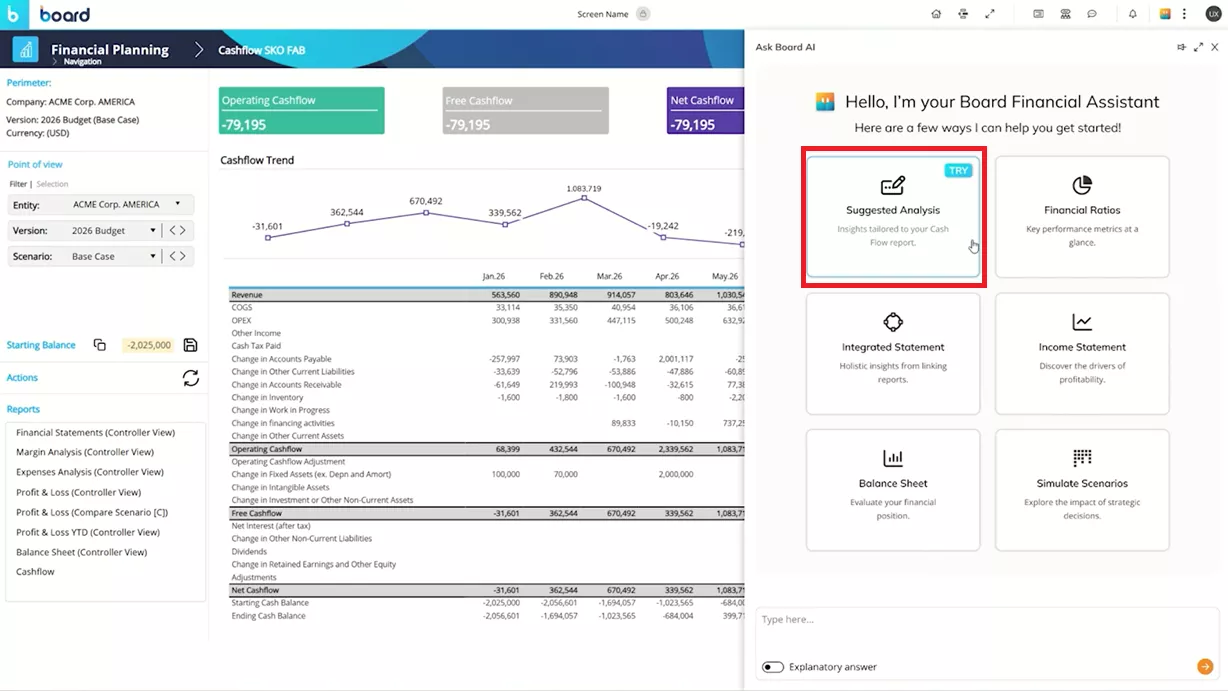
Task: Click the Actions refresh icon
Action: (x=190, y=378)
